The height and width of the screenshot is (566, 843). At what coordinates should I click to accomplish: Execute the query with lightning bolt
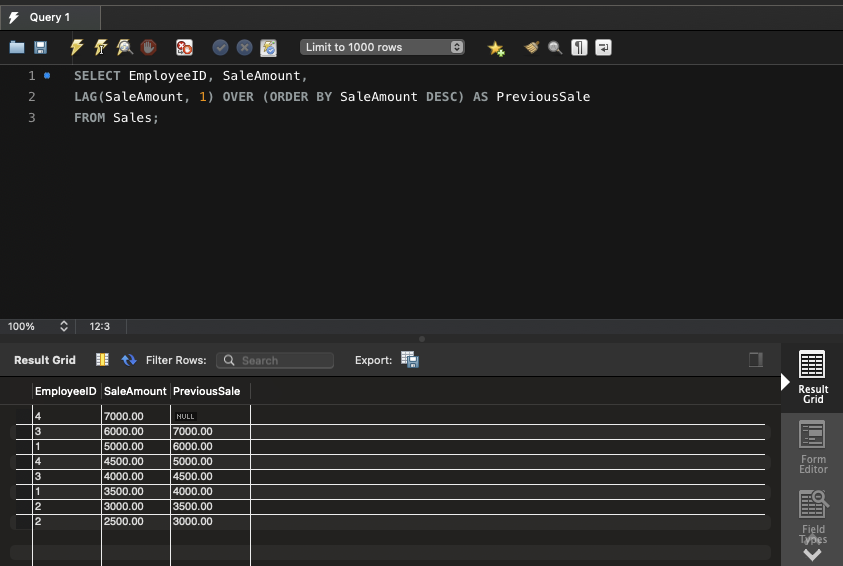[77, 47]
